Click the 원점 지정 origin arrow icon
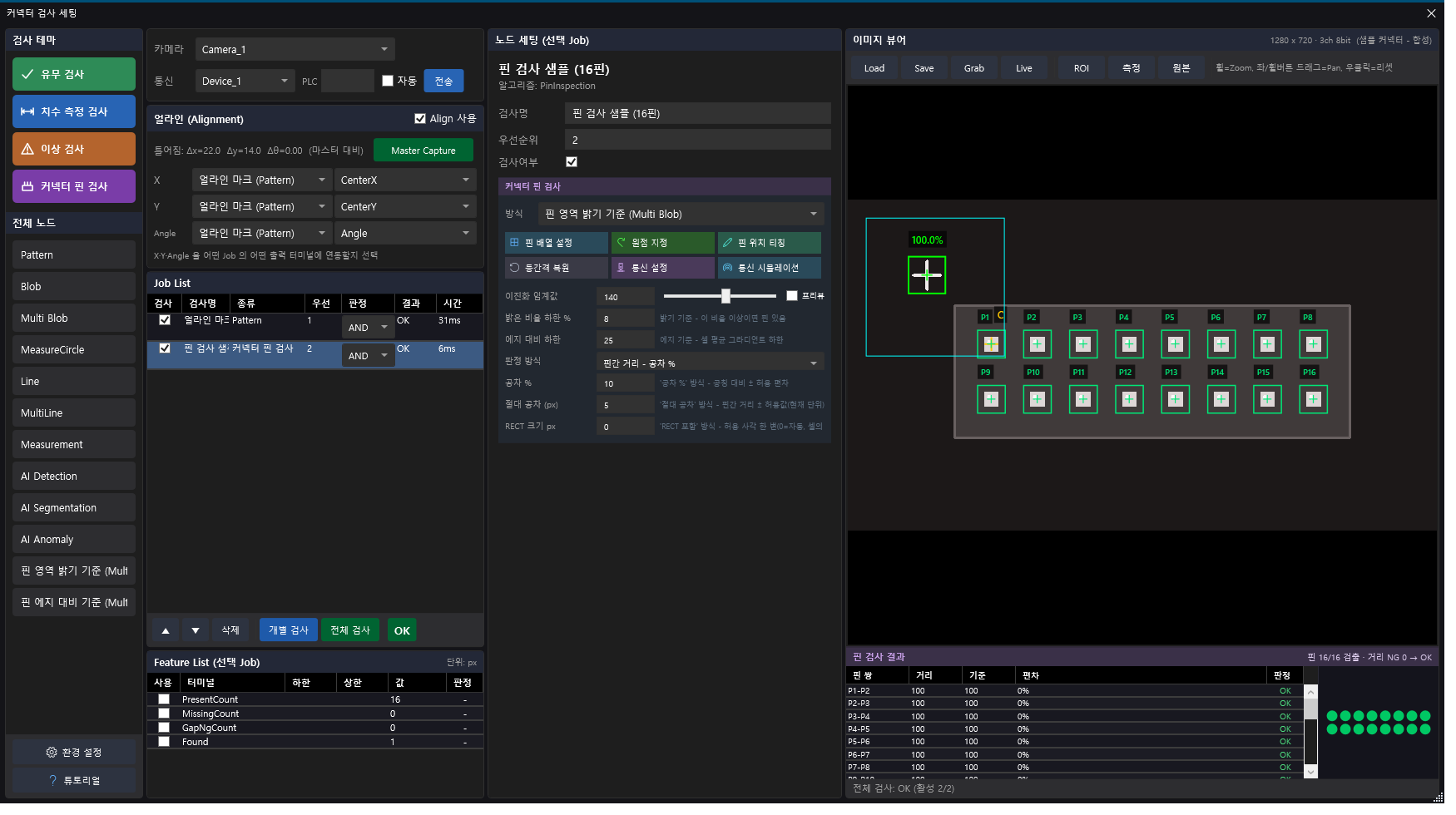Screen dimensions: 1456x815 [x=621, y=243]
